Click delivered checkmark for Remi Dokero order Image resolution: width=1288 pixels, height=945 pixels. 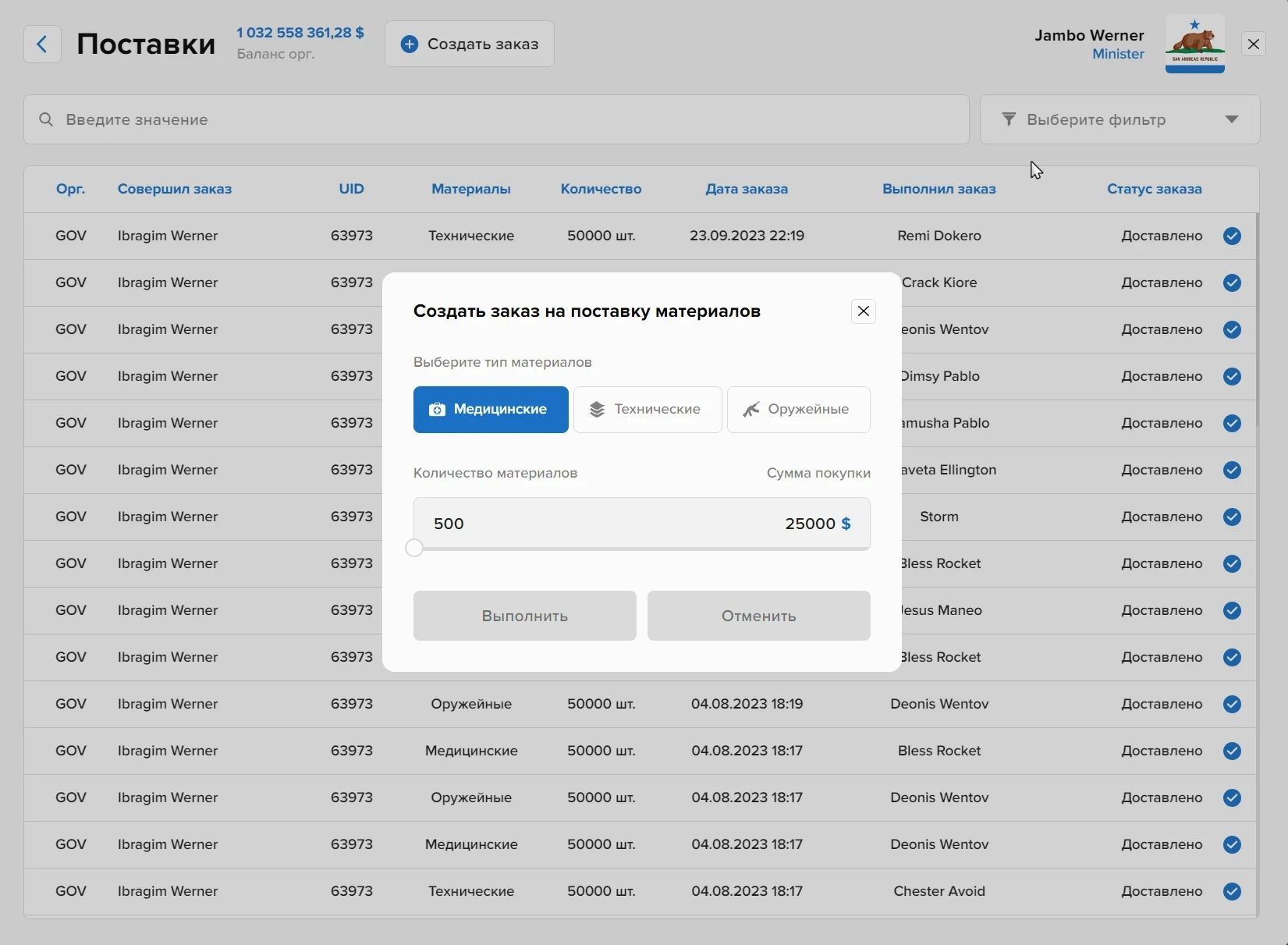(1232, 236)
